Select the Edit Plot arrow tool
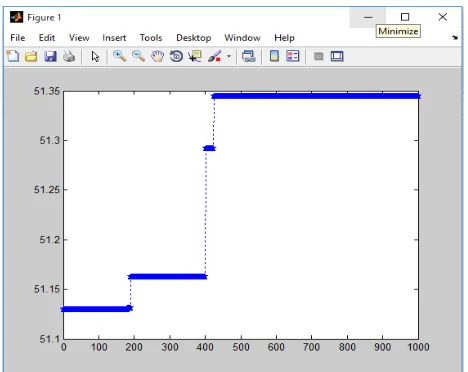The image size is (468, 372). [95, 56]
